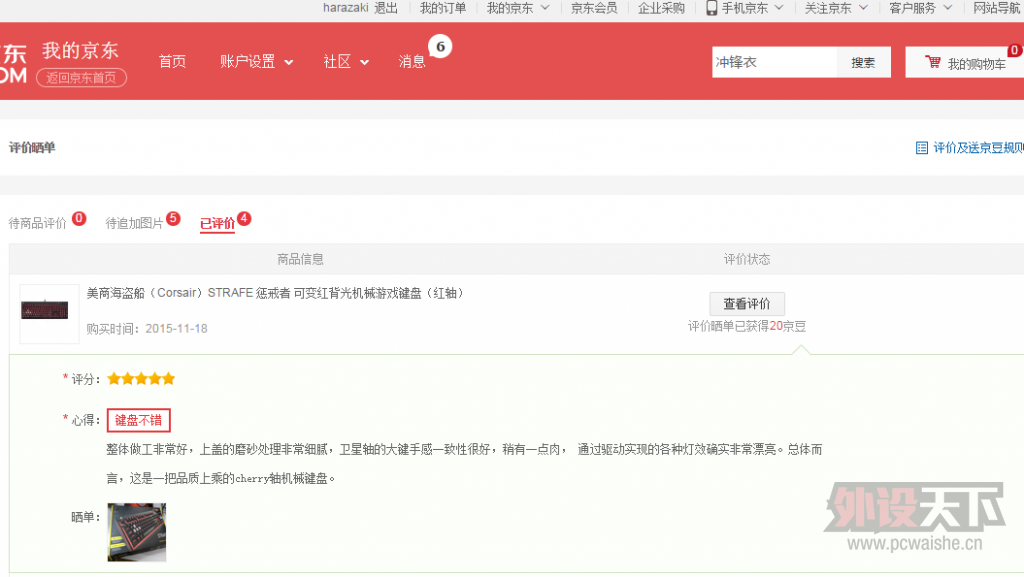This screenshot has width=1024, height=577.
Task: Open the 京东会员 link
Action: point(594,8)
